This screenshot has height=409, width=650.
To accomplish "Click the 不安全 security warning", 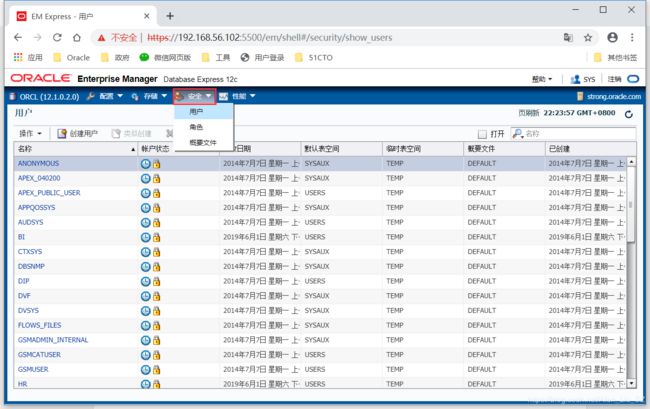I will 117,38.
